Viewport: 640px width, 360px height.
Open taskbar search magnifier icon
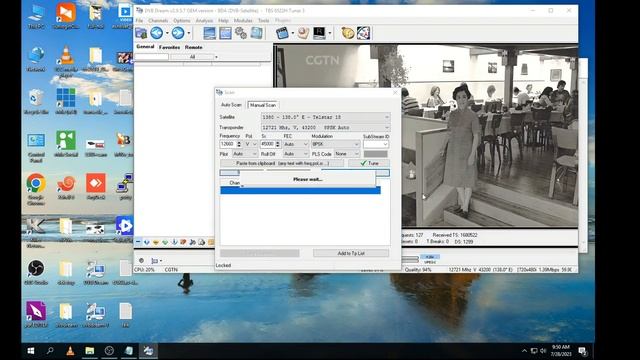click(50, 351)
